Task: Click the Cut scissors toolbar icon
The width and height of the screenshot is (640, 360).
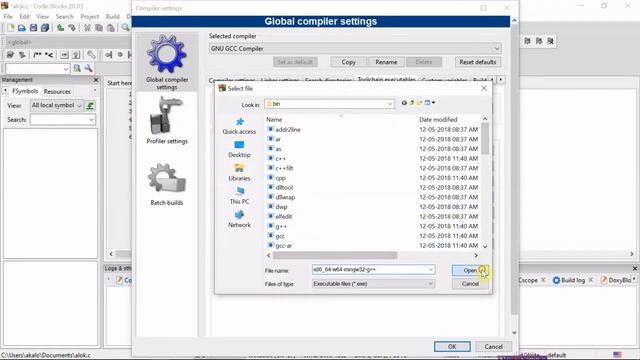Action: click(x=87, y=28)
